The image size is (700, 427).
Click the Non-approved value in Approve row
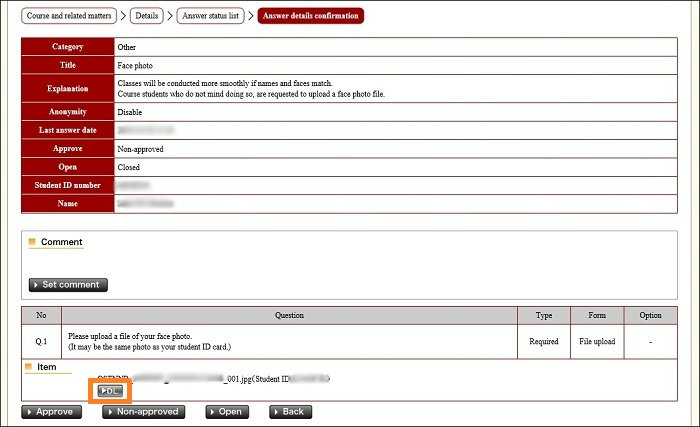click(140, 149)
